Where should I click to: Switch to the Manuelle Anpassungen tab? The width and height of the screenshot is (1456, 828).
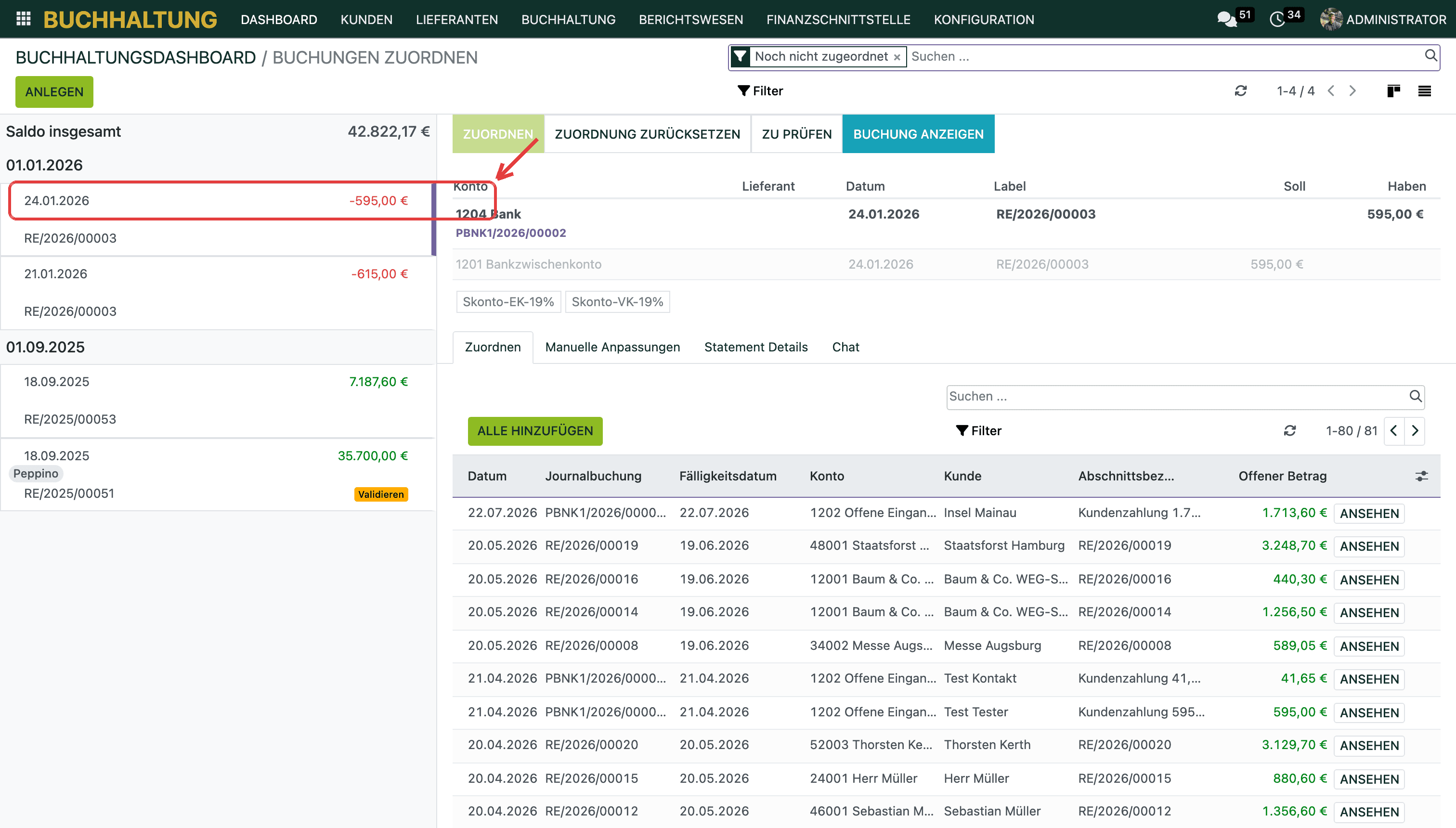coord(612,347)
